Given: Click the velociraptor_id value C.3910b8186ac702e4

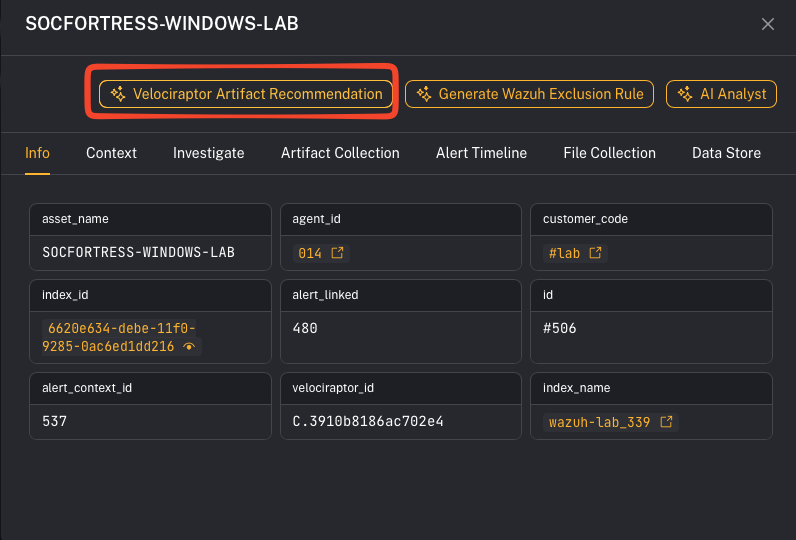Looking at the screenshot, I should (368, 421).
